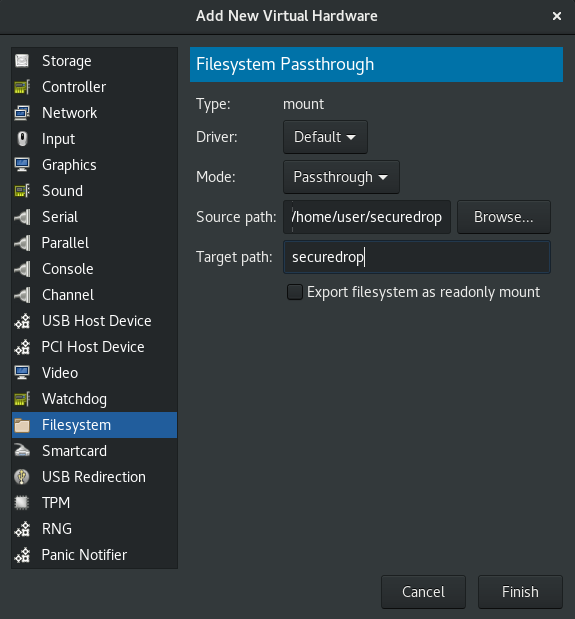Image resolution: width=575 pixels, height=619 pixels.
Task: Click the Browse... button
Action: (x=504, y=217)
